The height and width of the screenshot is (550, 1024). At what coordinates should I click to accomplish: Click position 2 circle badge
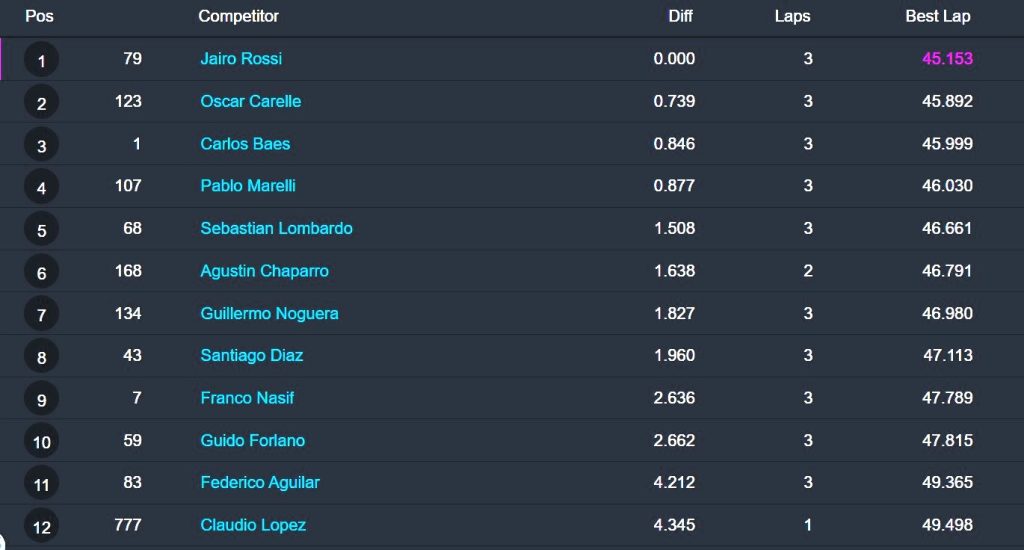41,103
